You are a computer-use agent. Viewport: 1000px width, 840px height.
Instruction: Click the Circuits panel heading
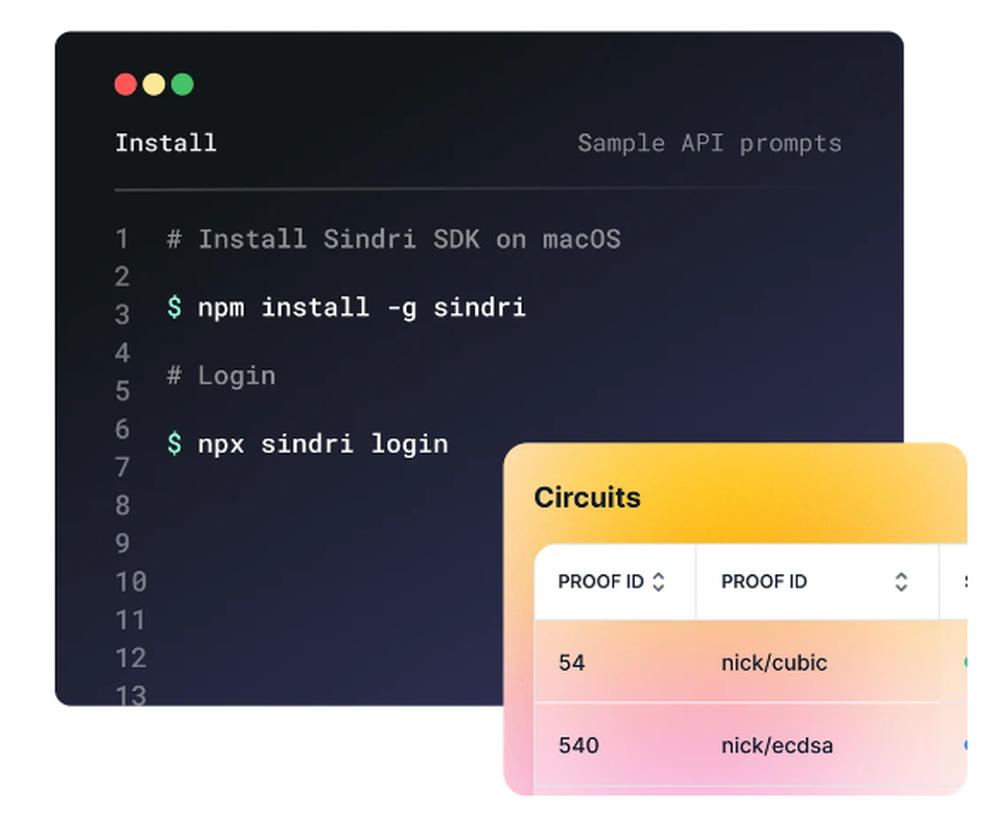[587, 497]
